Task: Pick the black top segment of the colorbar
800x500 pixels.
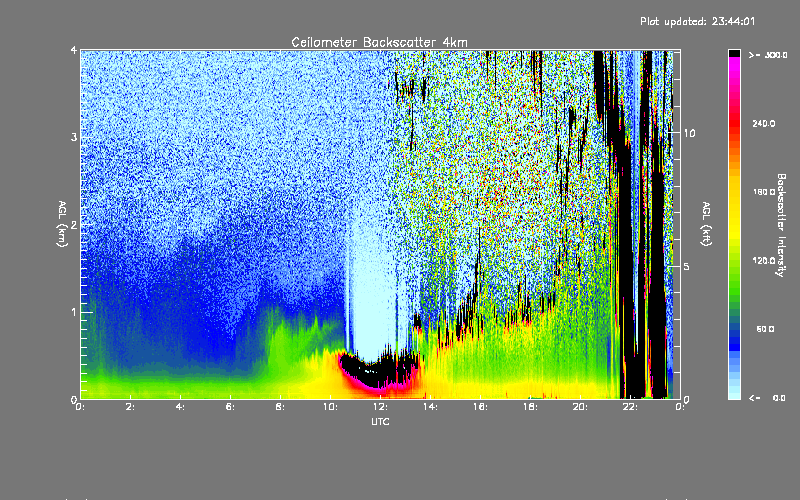Action: coord(734,53)
